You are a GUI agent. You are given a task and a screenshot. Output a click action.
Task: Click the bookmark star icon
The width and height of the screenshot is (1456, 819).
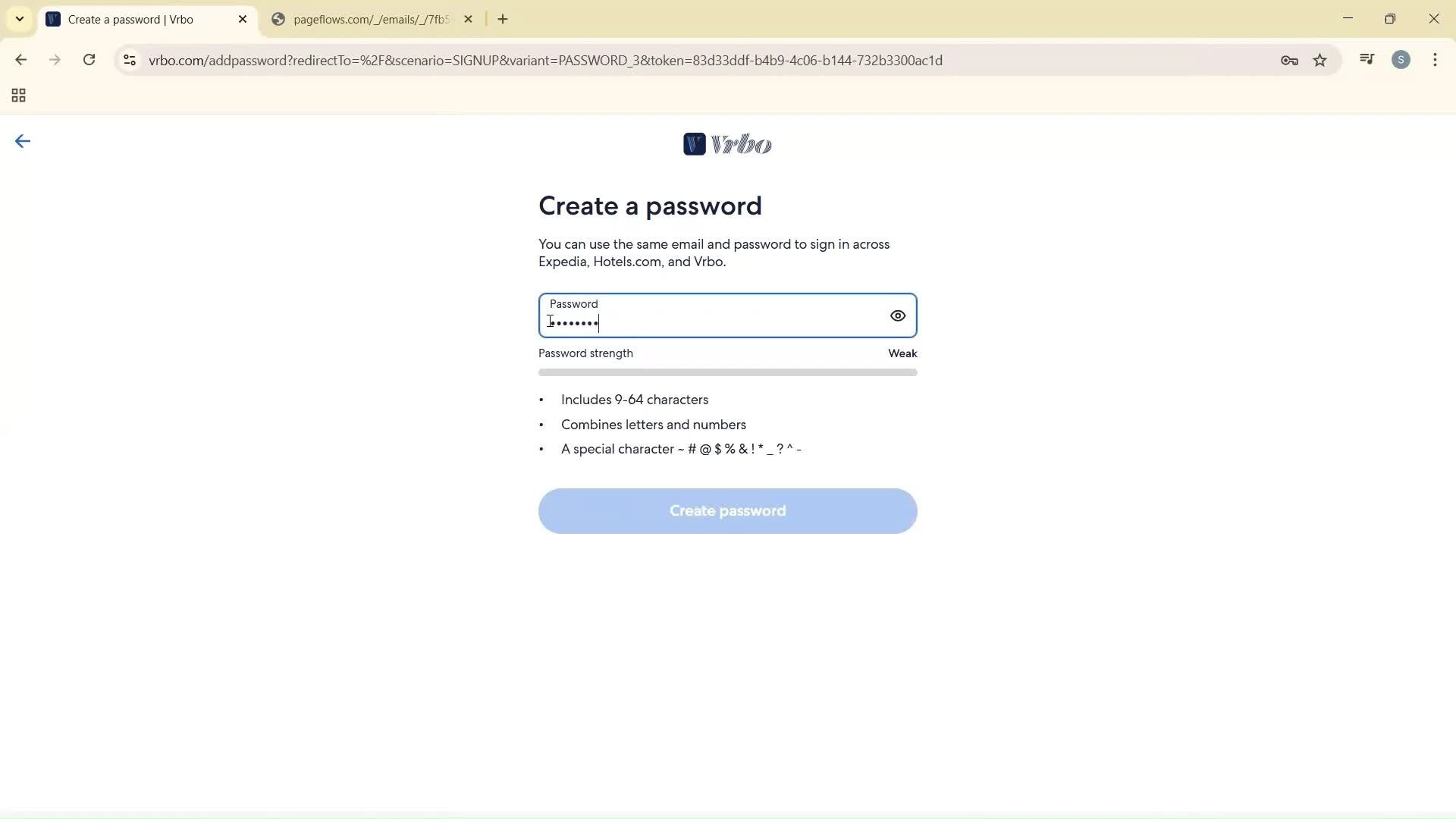point(1320,60)
